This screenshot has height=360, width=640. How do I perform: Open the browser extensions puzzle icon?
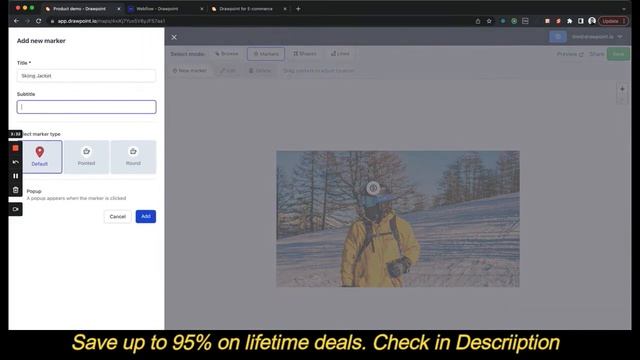coord(569,21)
